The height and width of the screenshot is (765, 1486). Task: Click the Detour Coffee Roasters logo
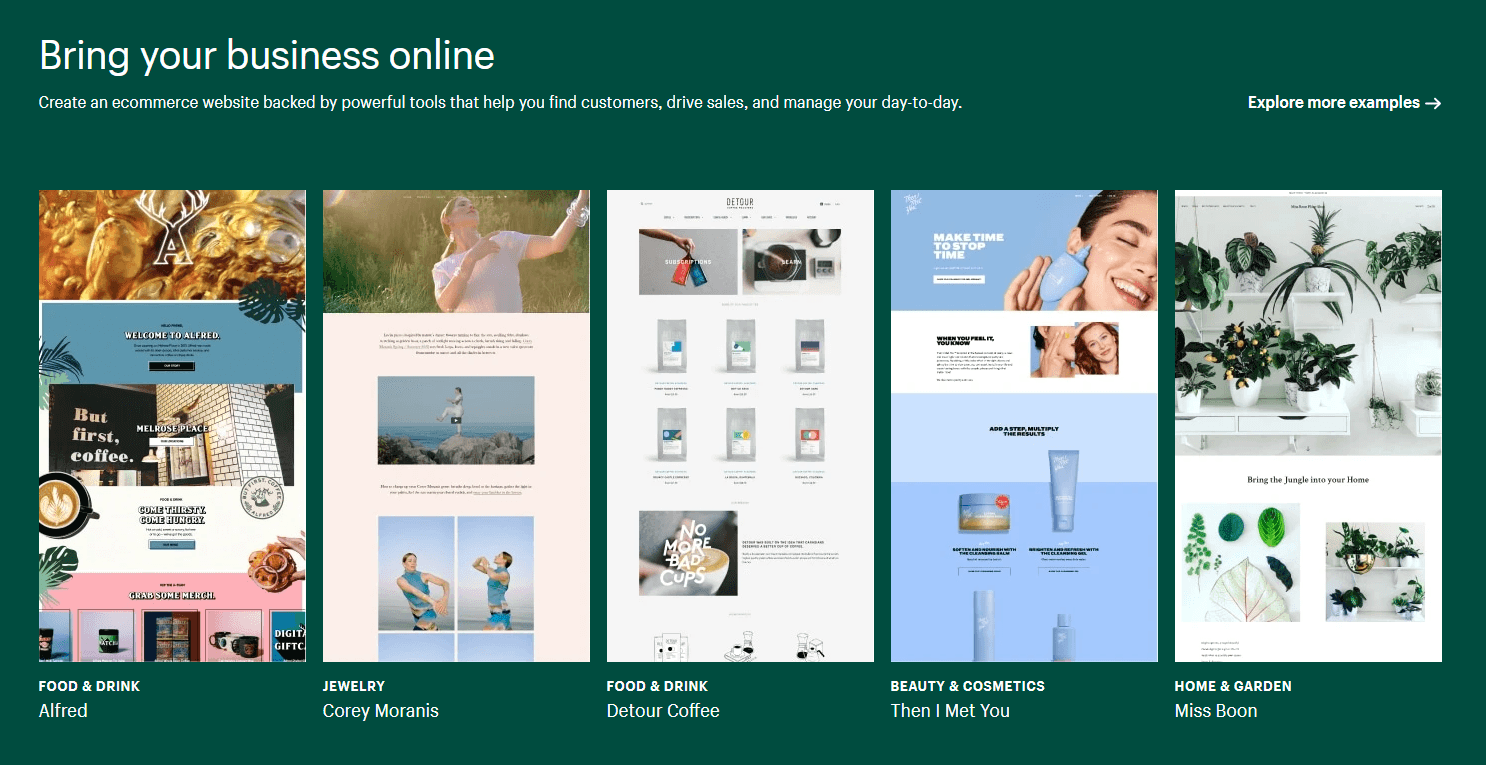coord(740,204)
